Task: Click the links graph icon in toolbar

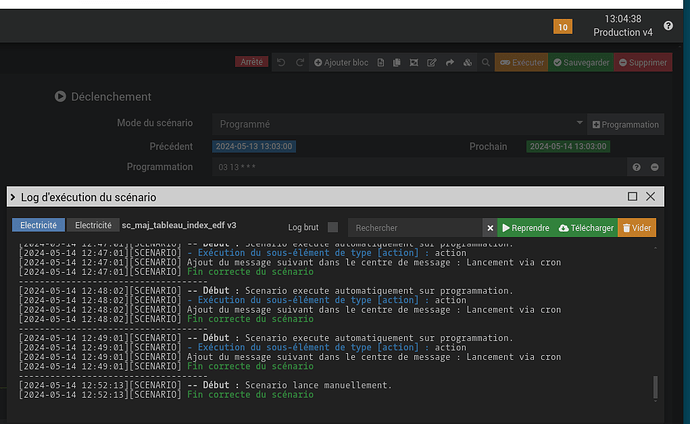Action: point(414,62)
